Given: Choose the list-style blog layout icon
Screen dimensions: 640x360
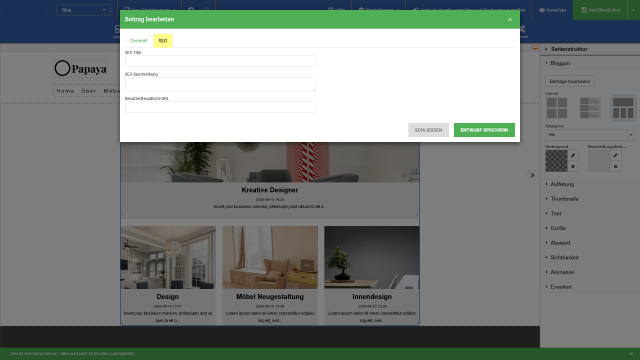Looking at the screenshot, I should (x=590, y=108).
